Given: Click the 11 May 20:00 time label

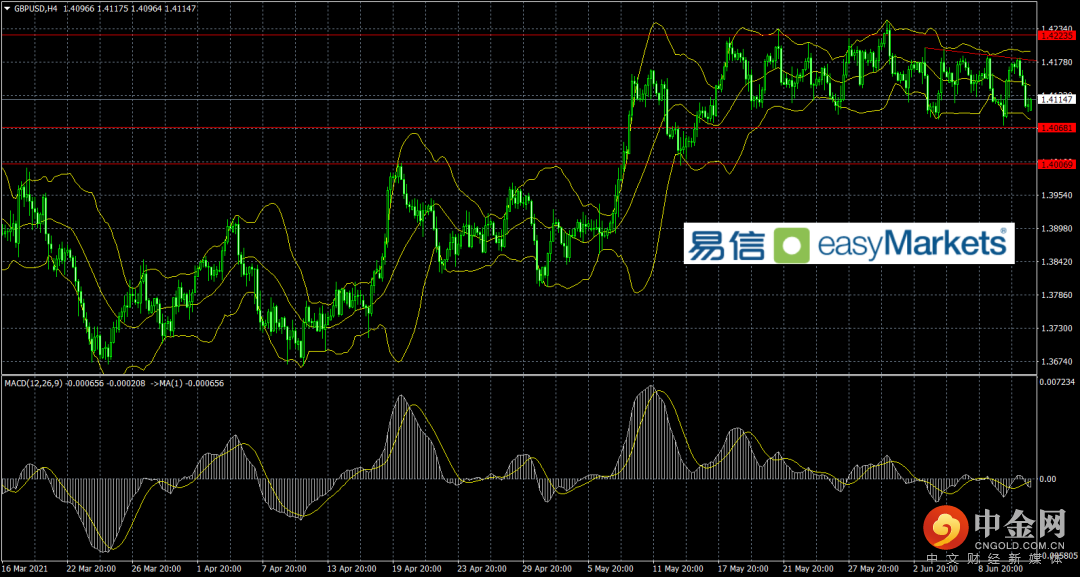Looking at the screenshot, I should pos(679,569).
